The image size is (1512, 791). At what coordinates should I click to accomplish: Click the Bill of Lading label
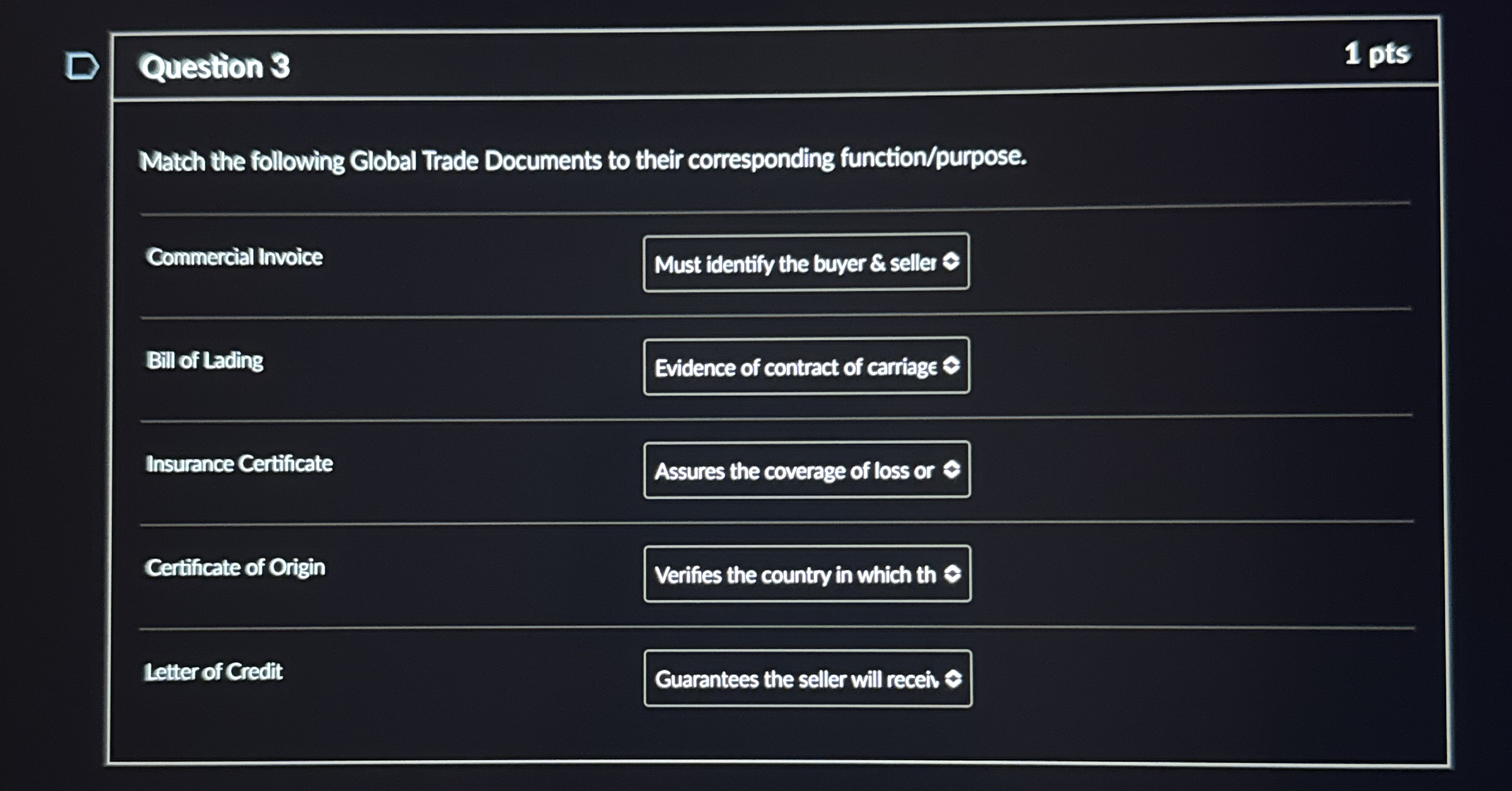(205, 361)
